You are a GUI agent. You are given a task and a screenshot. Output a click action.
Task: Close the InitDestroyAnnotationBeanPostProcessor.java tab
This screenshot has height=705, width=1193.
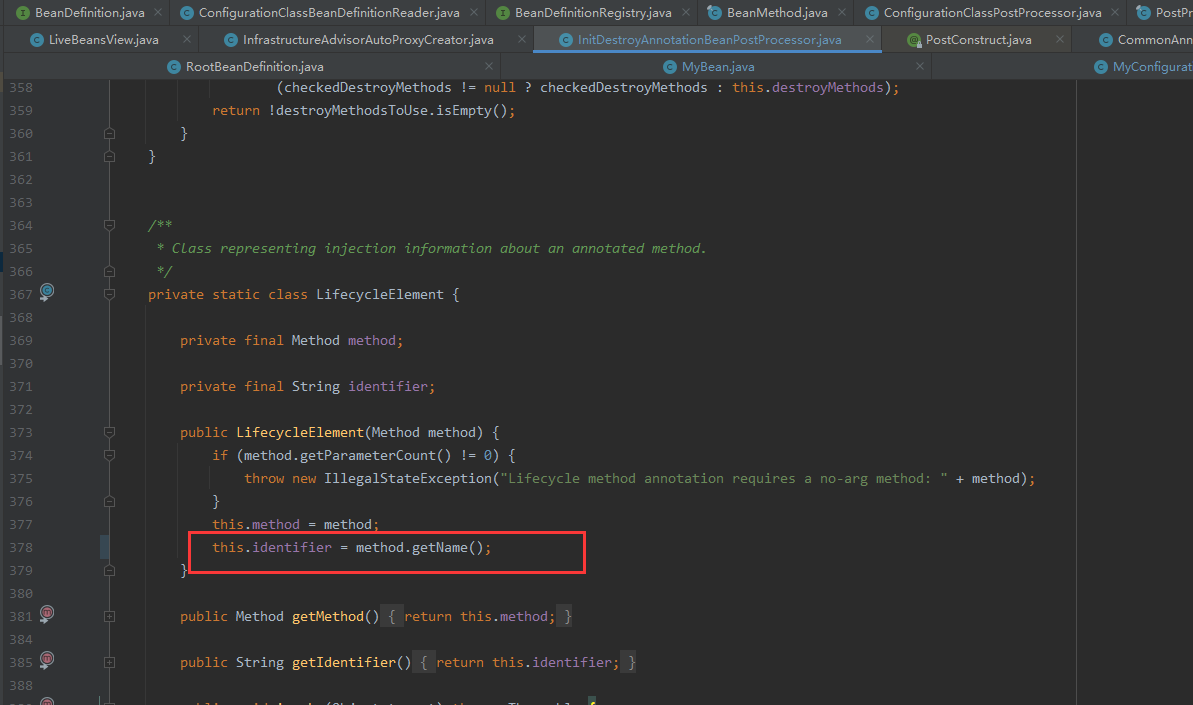[870, 39]
